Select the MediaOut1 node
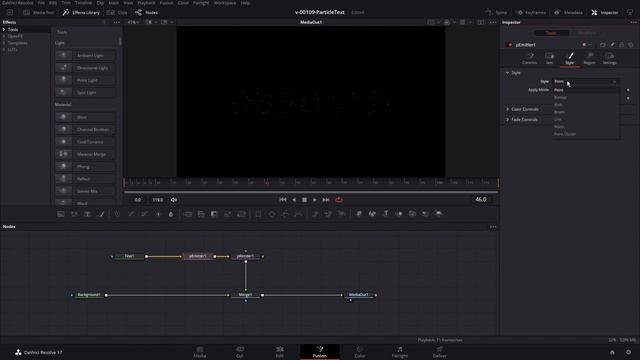The height and width of the screenshot is (360, 640). coord(359,295)
